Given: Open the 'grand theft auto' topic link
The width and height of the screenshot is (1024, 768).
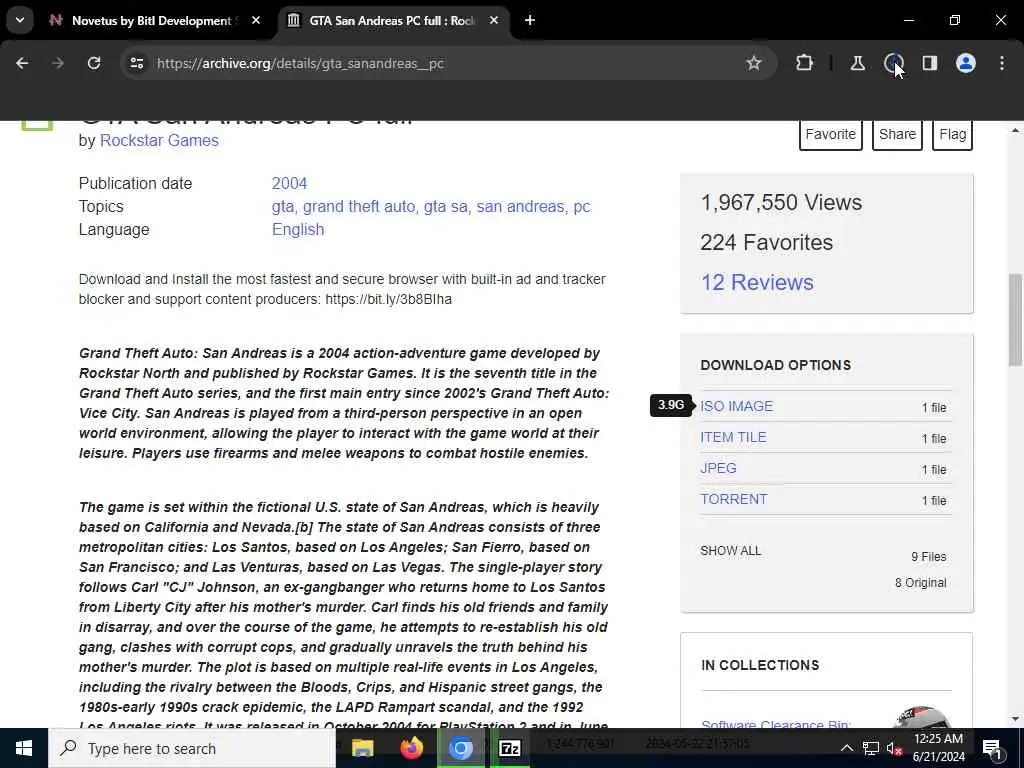Looking at the screenshot, I should click(359, 207).
